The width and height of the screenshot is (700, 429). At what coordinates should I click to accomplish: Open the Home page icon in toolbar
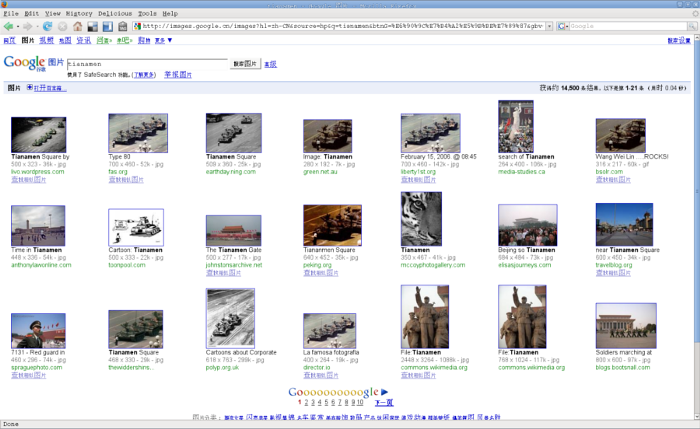pyautogui.click(x=78, y=26)
